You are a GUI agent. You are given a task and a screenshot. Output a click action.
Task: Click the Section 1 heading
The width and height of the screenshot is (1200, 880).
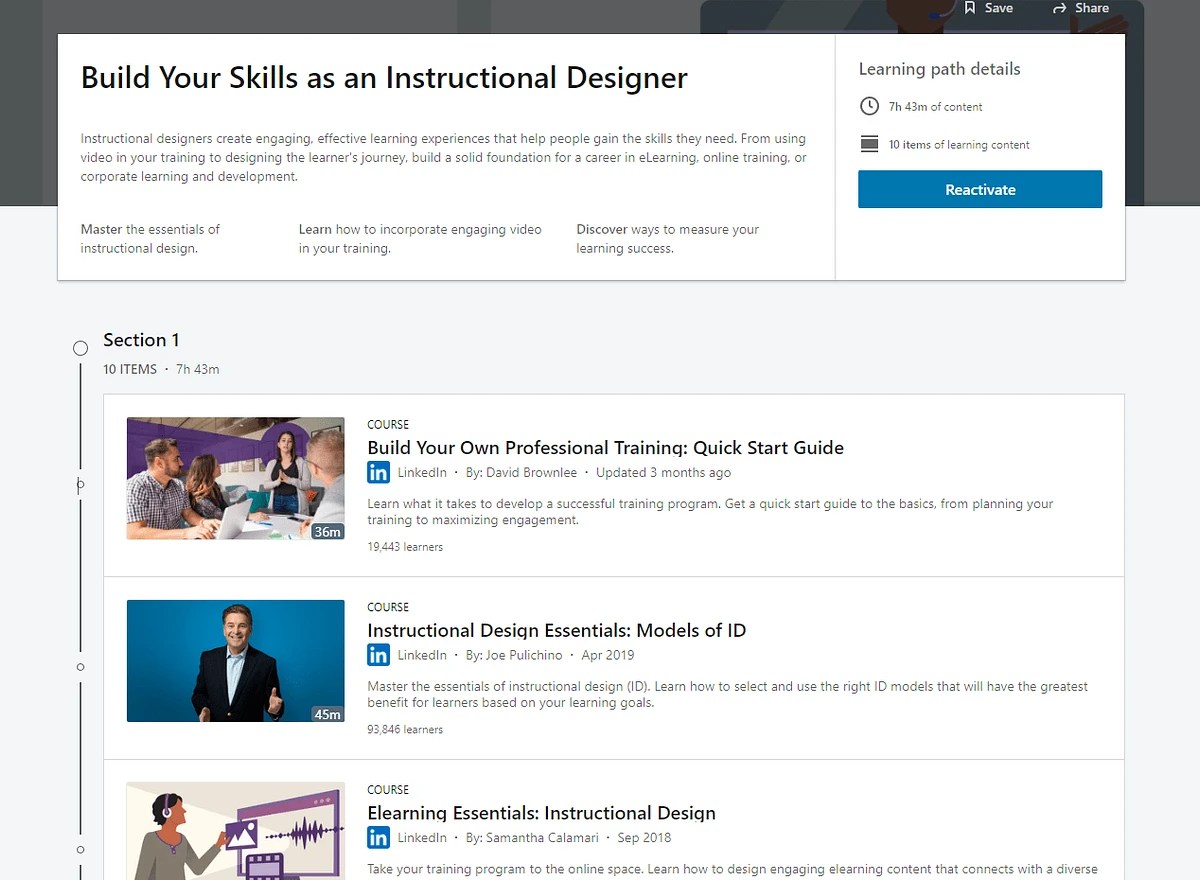141,340
